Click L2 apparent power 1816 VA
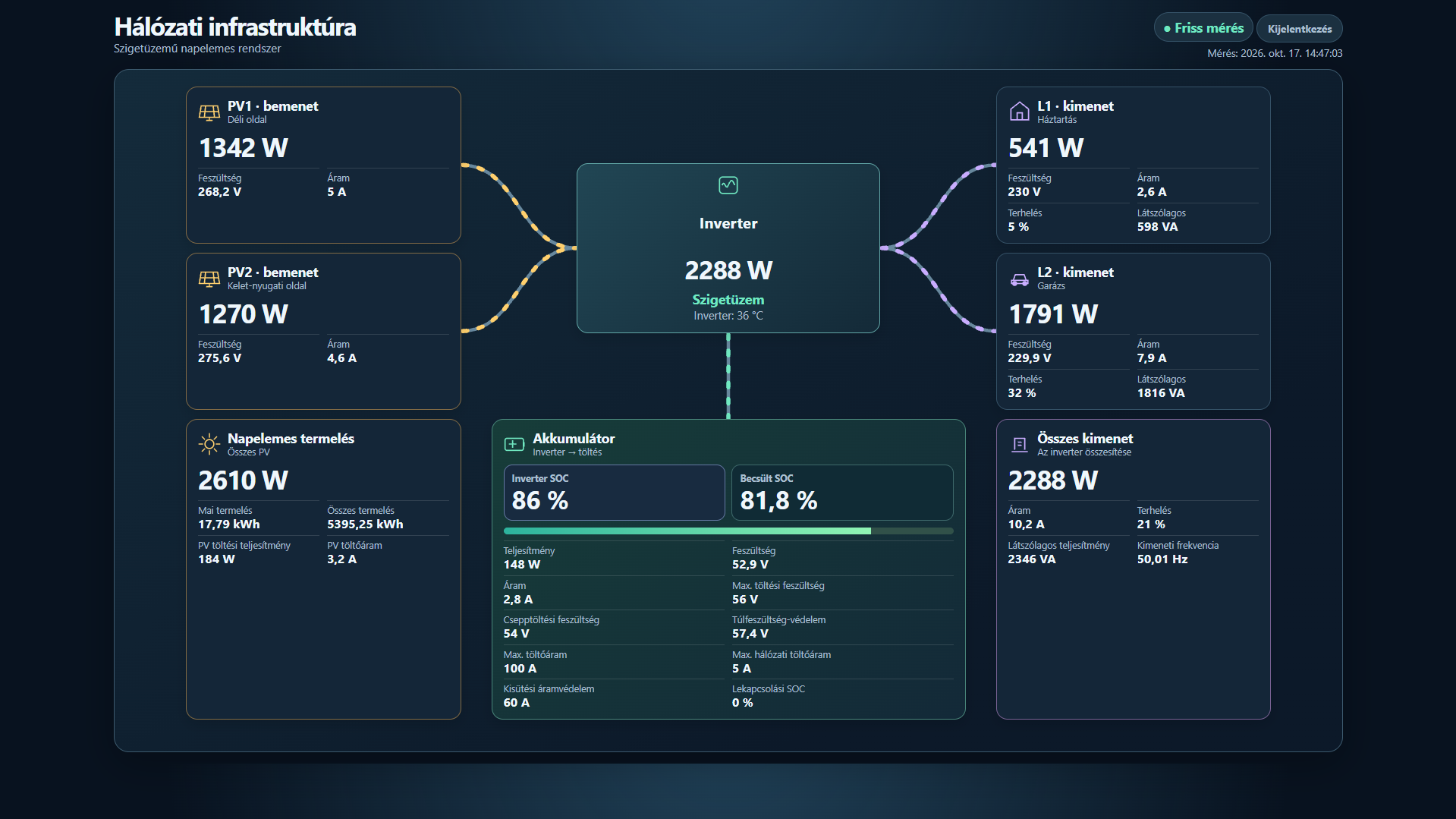Screen dimensions: 1456x819 [1161, 393]
